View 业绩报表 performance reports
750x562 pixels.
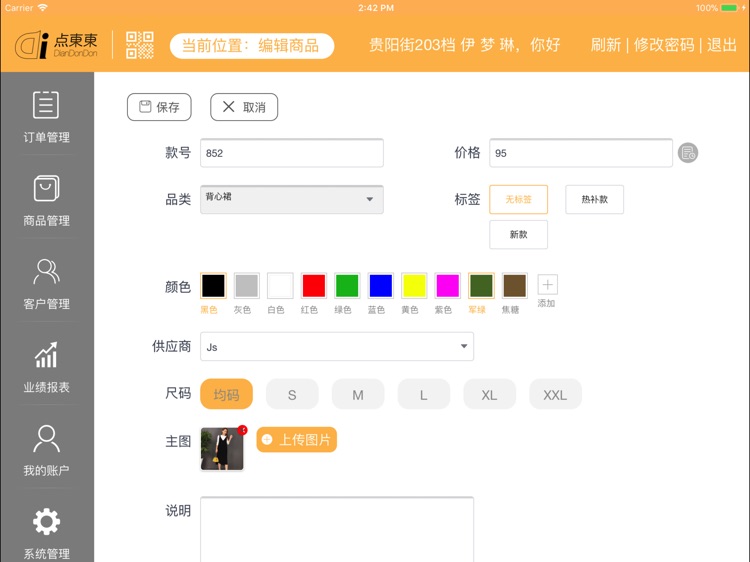click(x=46, y=367)
